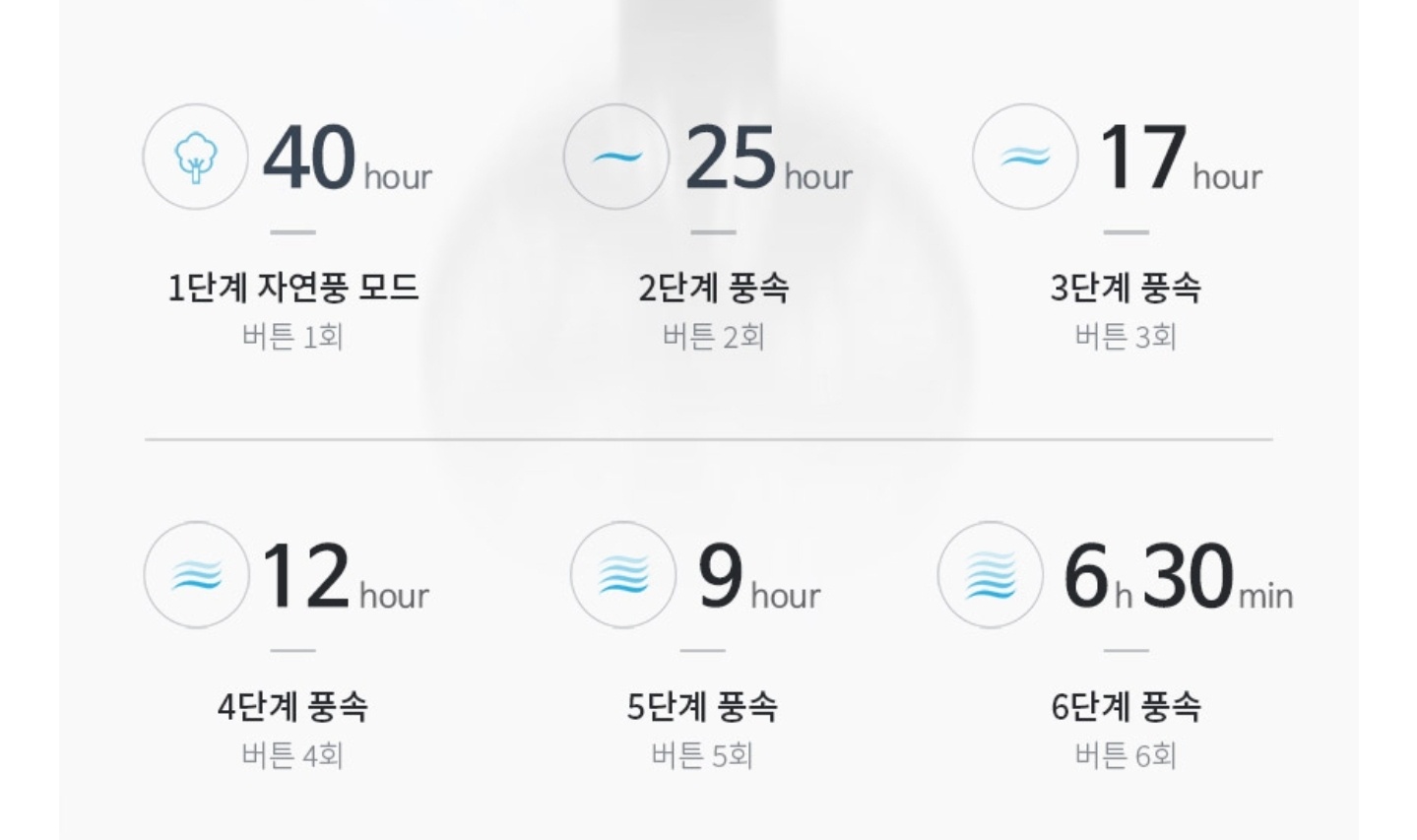Click the tree icon for natural wind mode
The image size is (1417, 840).
coord(195,157)
